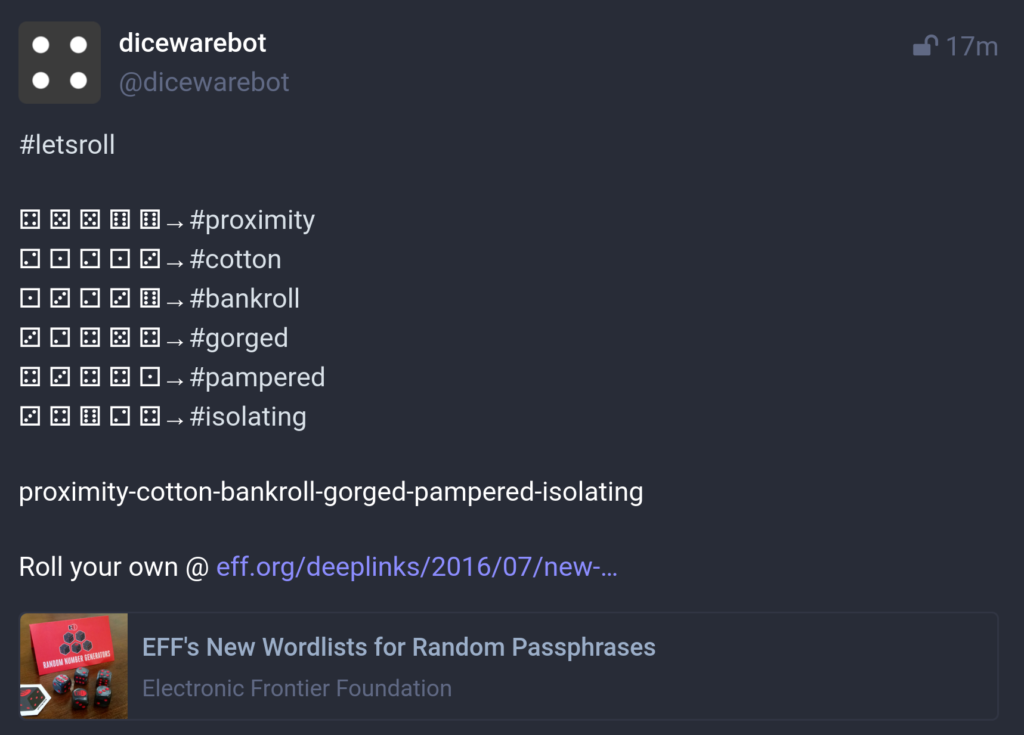
Task: Follow the eff.org/deeplinks URL link
Action: point(417,566)
